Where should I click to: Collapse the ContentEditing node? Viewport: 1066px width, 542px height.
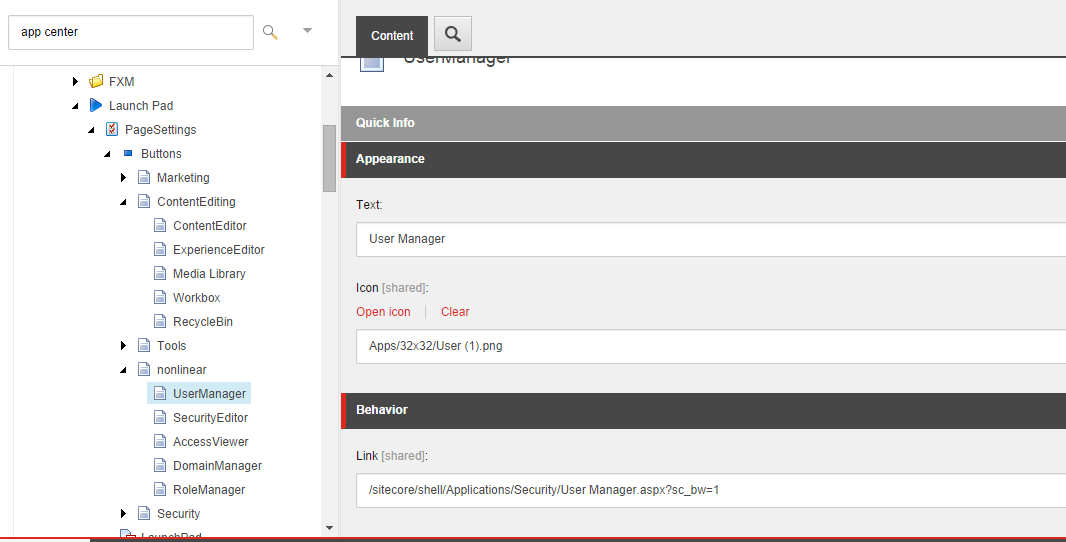click(x=123, y=202)
